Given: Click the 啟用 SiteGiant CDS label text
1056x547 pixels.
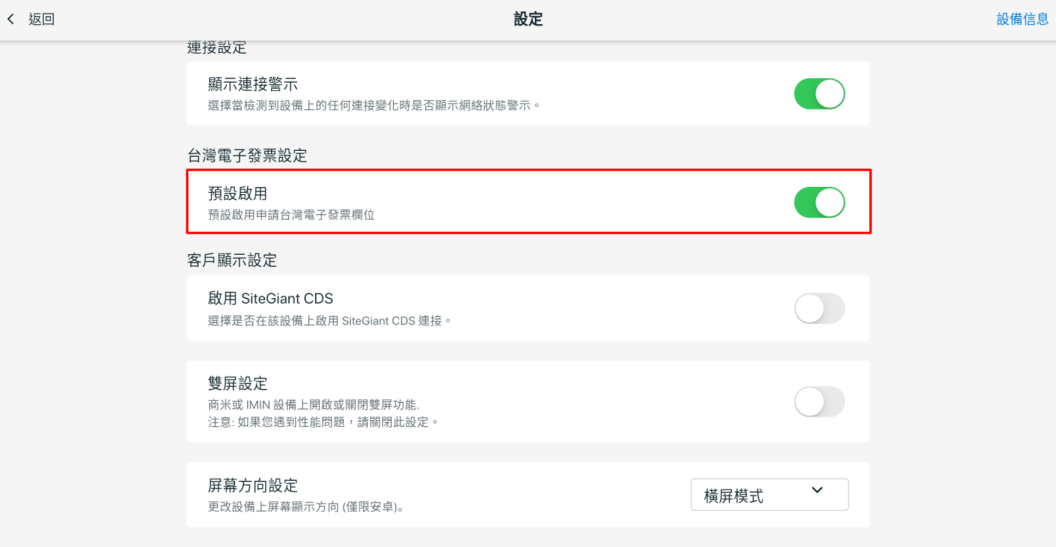Looking at the screenshot, I should tap(270, 299).
